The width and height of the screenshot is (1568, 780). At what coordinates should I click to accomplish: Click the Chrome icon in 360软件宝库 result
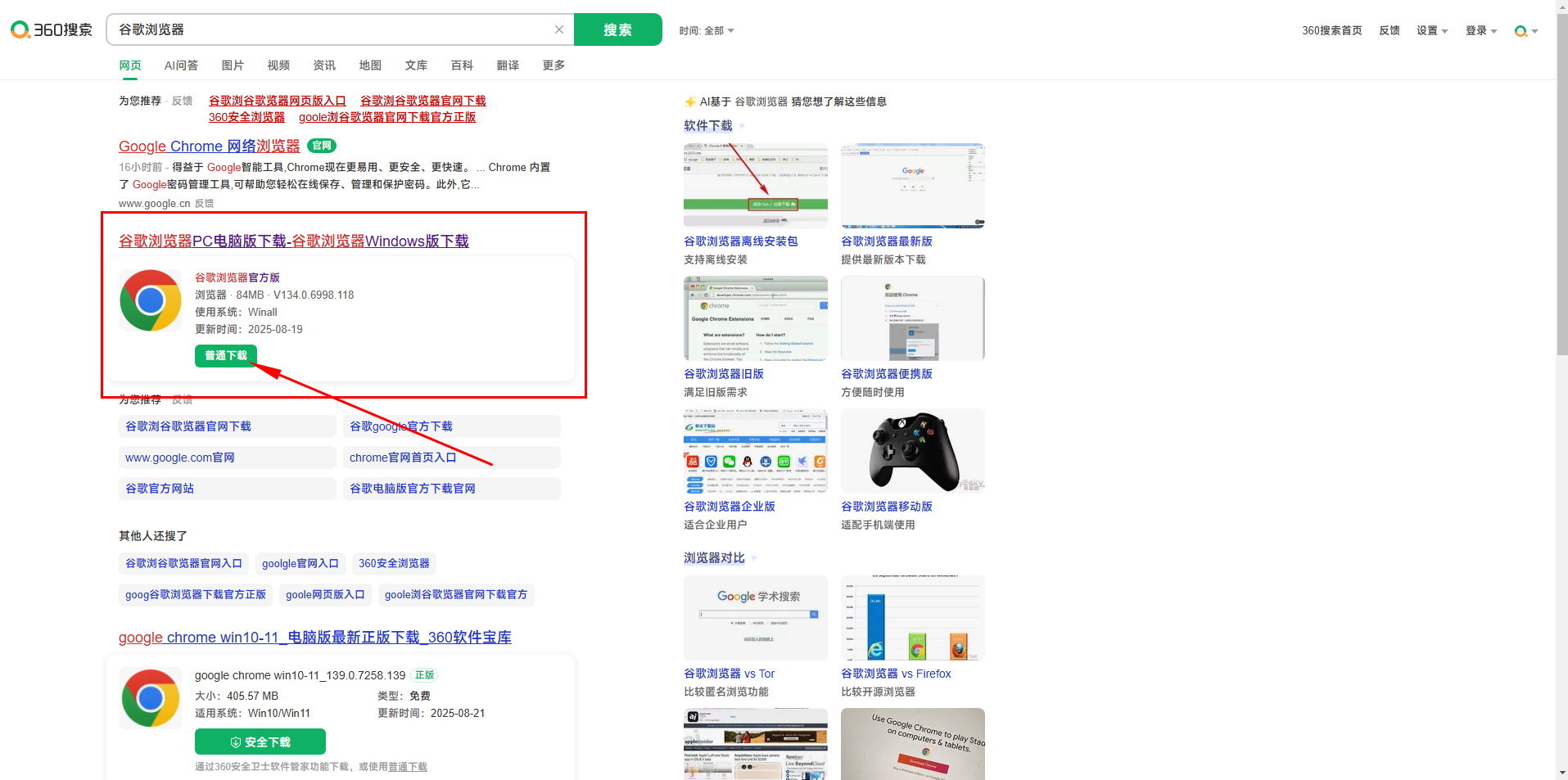click(151, 698)
